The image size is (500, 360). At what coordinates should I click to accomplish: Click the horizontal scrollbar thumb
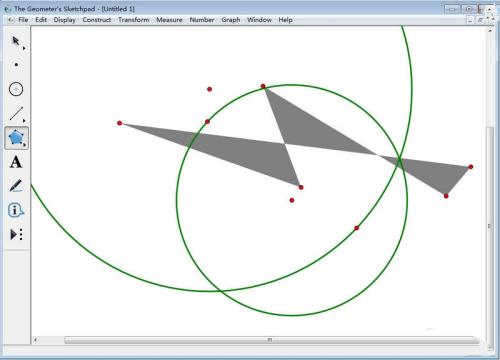pyautogui.click(x=271, y=340)
